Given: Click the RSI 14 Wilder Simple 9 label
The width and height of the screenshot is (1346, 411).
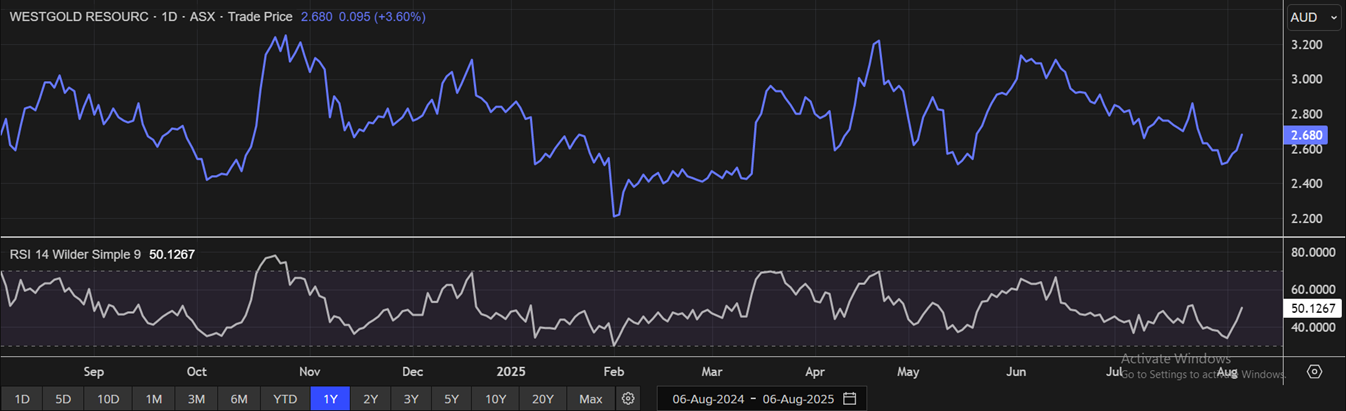Looking at the screenshot, I should coord(76,255).
